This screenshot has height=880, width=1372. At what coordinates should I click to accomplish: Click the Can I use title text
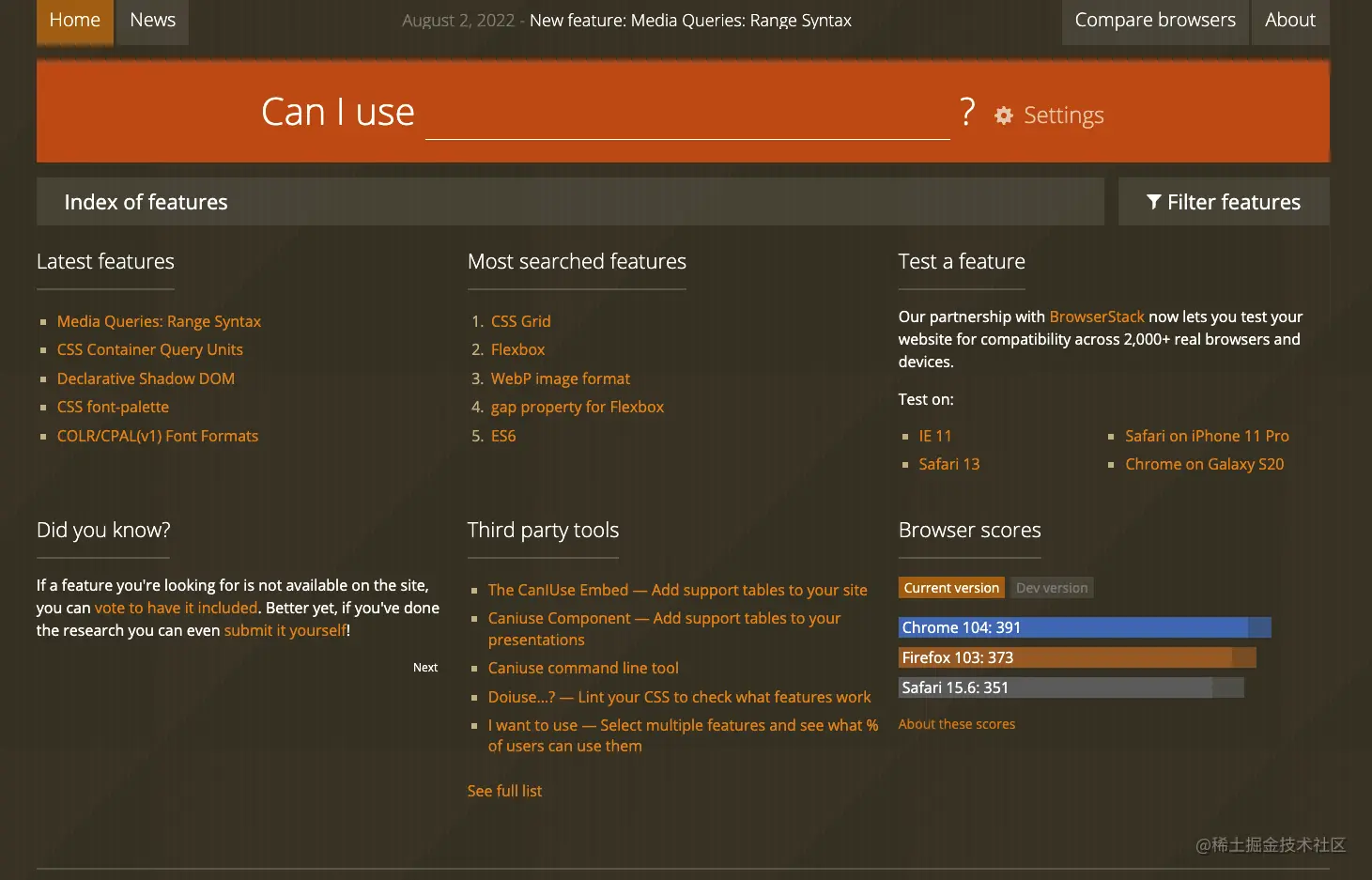pos(338,113)
